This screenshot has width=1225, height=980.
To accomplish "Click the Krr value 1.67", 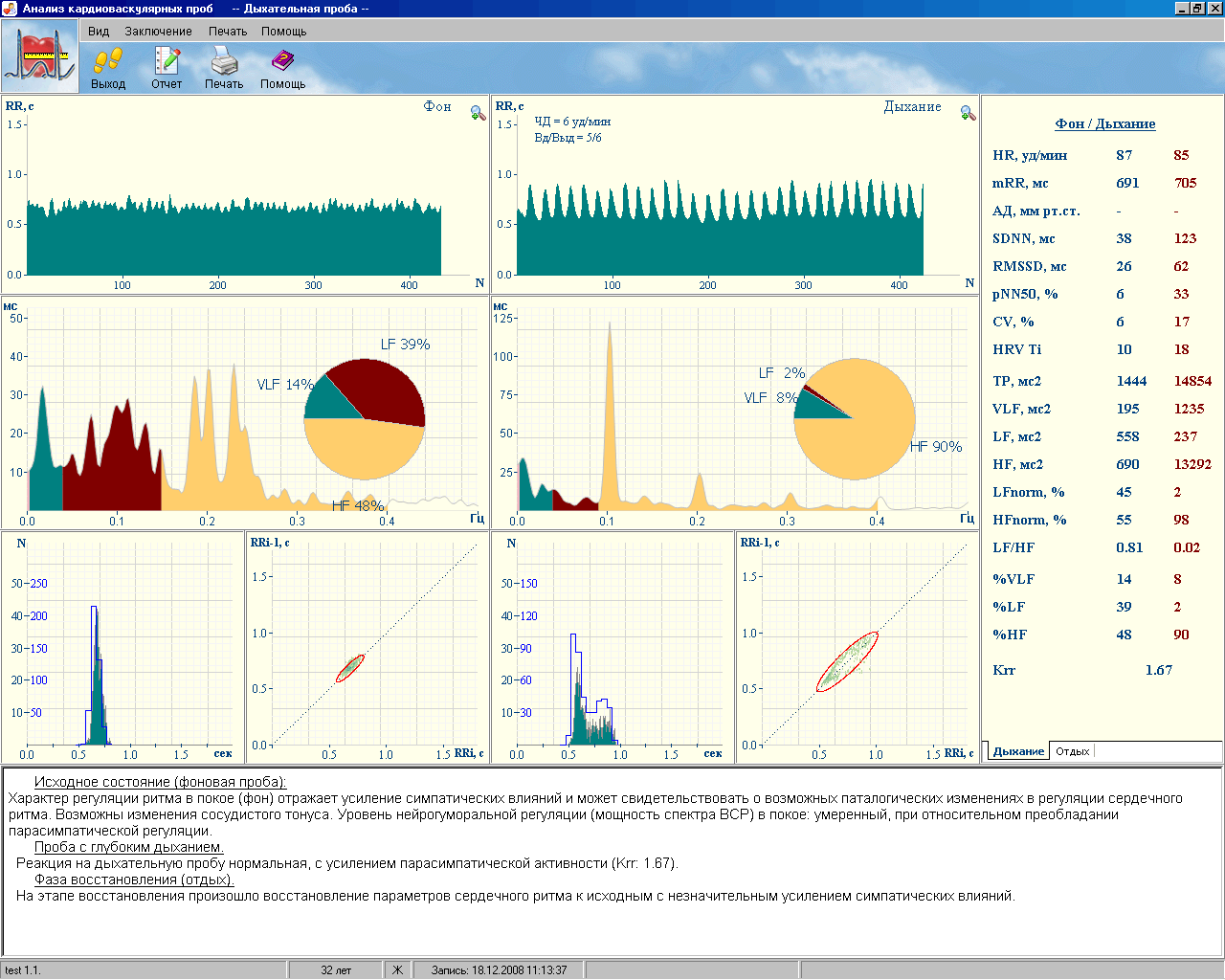I will point(1158,670).
